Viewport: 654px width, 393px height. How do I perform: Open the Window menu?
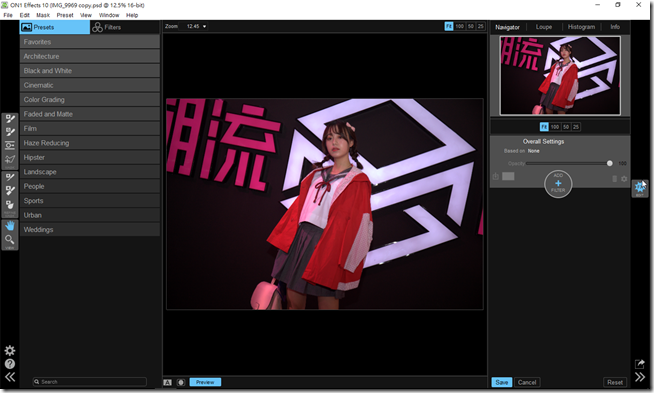point(109,15)
